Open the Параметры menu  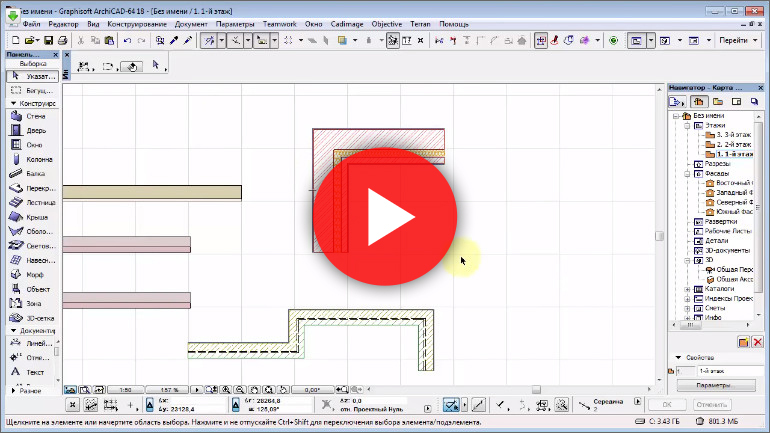235,24
